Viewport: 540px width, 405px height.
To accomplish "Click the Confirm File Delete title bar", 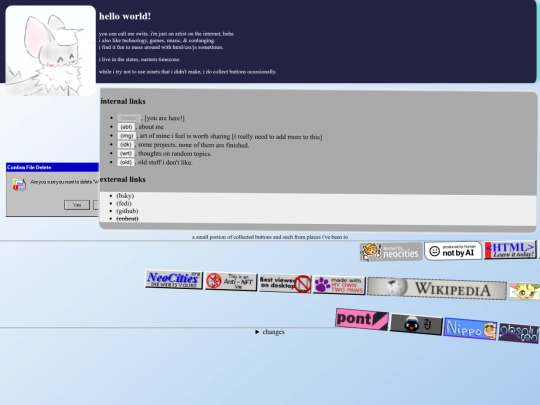I will point(52,167).
